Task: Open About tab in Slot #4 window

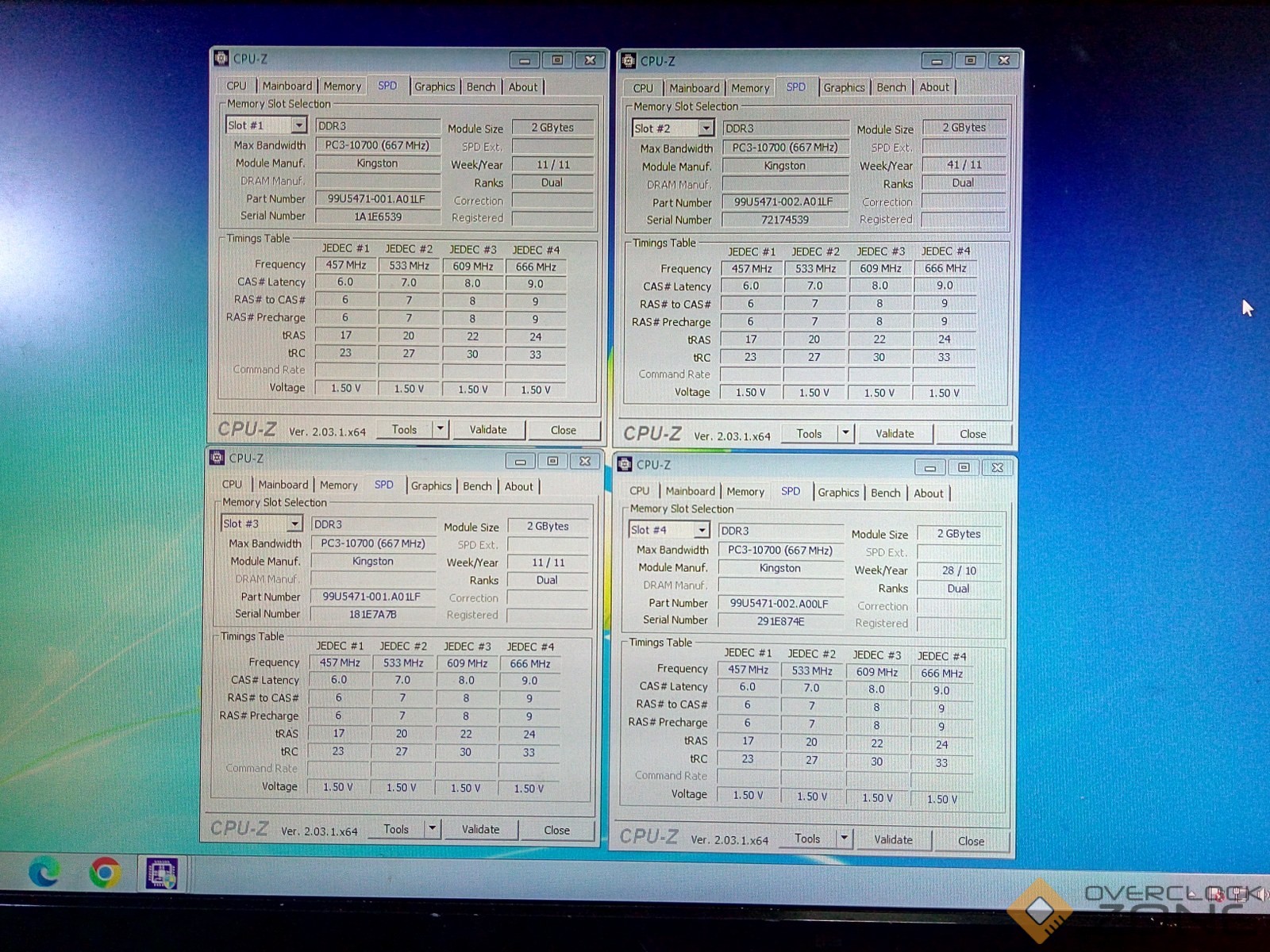Action: coord(929,493)
